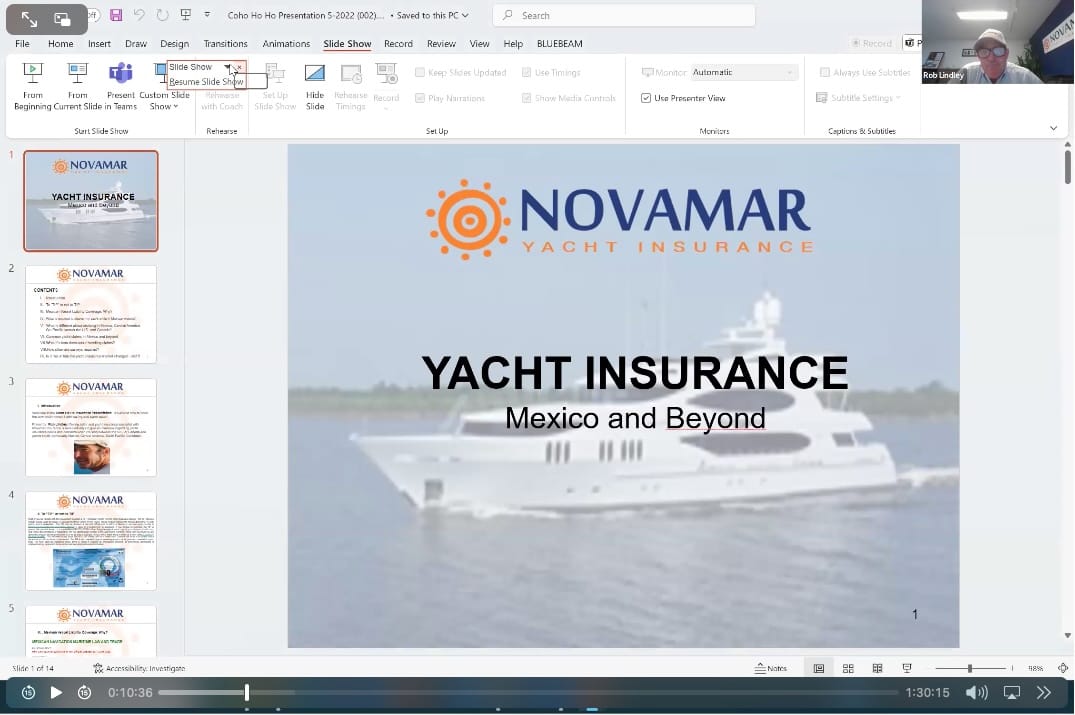This screenshot has height=715, width=1075.
Task: Skip forward 15 seconds in video
Action: click(84, 692)
